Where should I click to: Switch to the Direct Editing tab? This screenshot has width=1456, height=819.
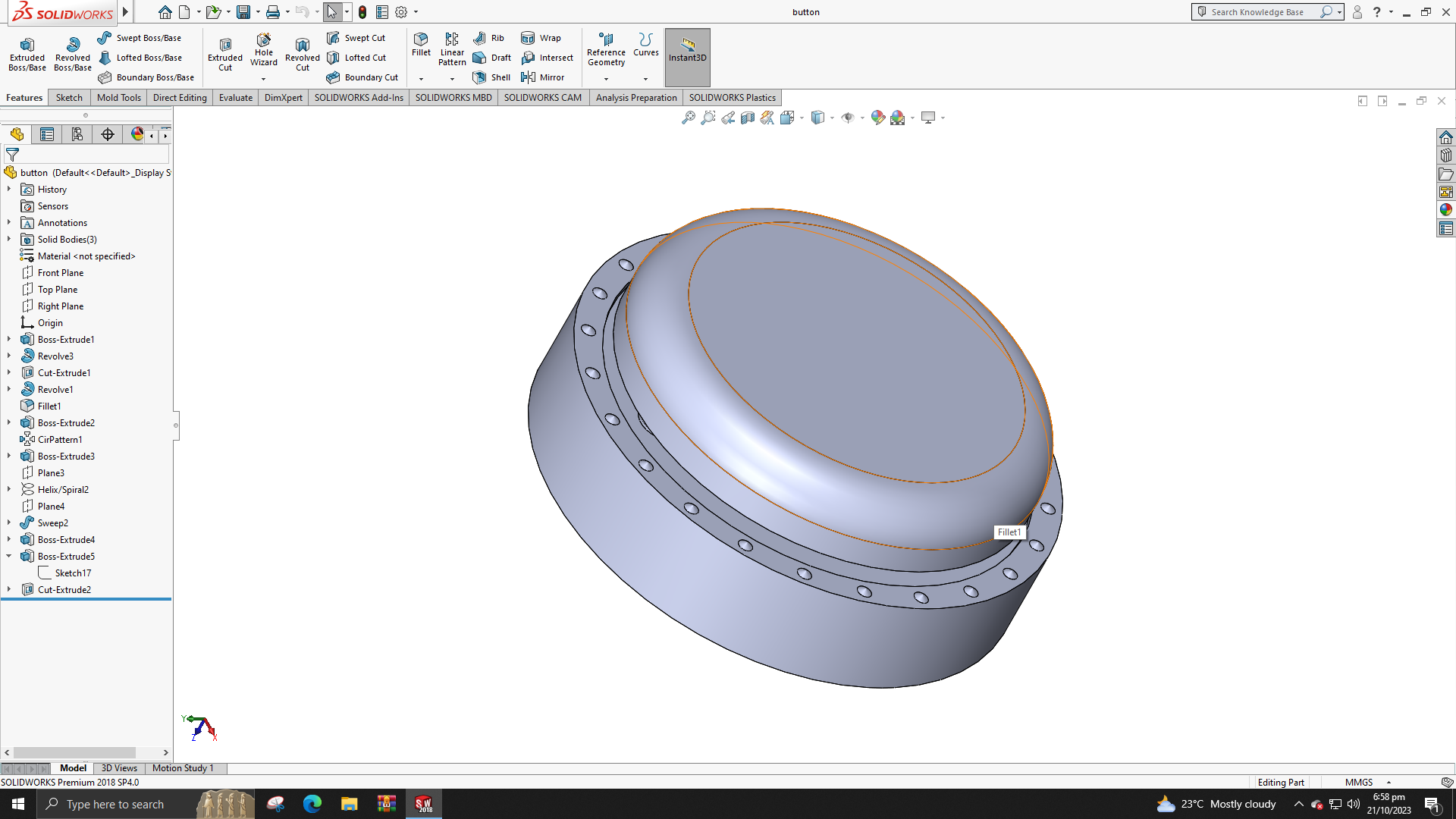tap(180, 98)
